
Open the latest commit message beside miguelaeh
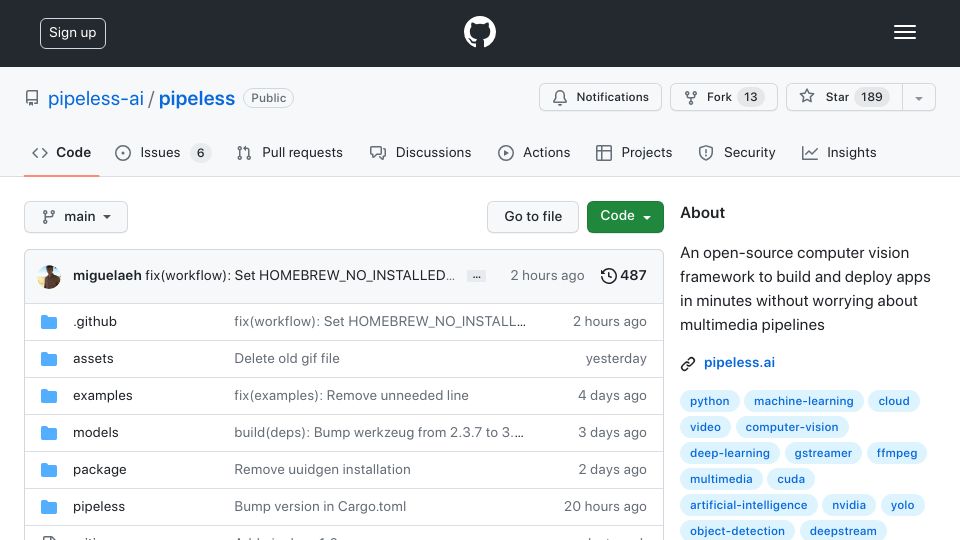coord(300,276)
